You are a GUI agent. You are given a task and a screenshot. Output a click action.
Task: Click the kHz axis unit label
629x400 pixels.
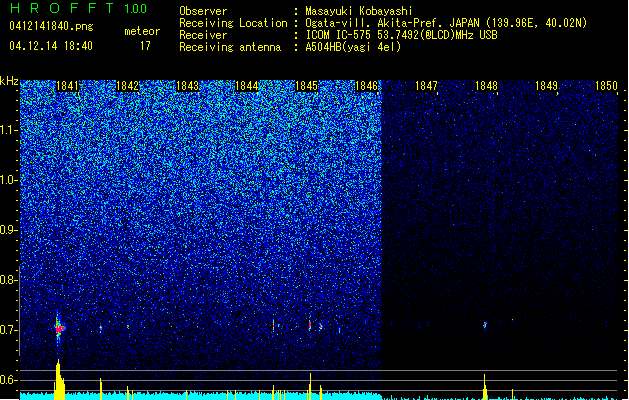pyautogui.click(x=9, y=81)
